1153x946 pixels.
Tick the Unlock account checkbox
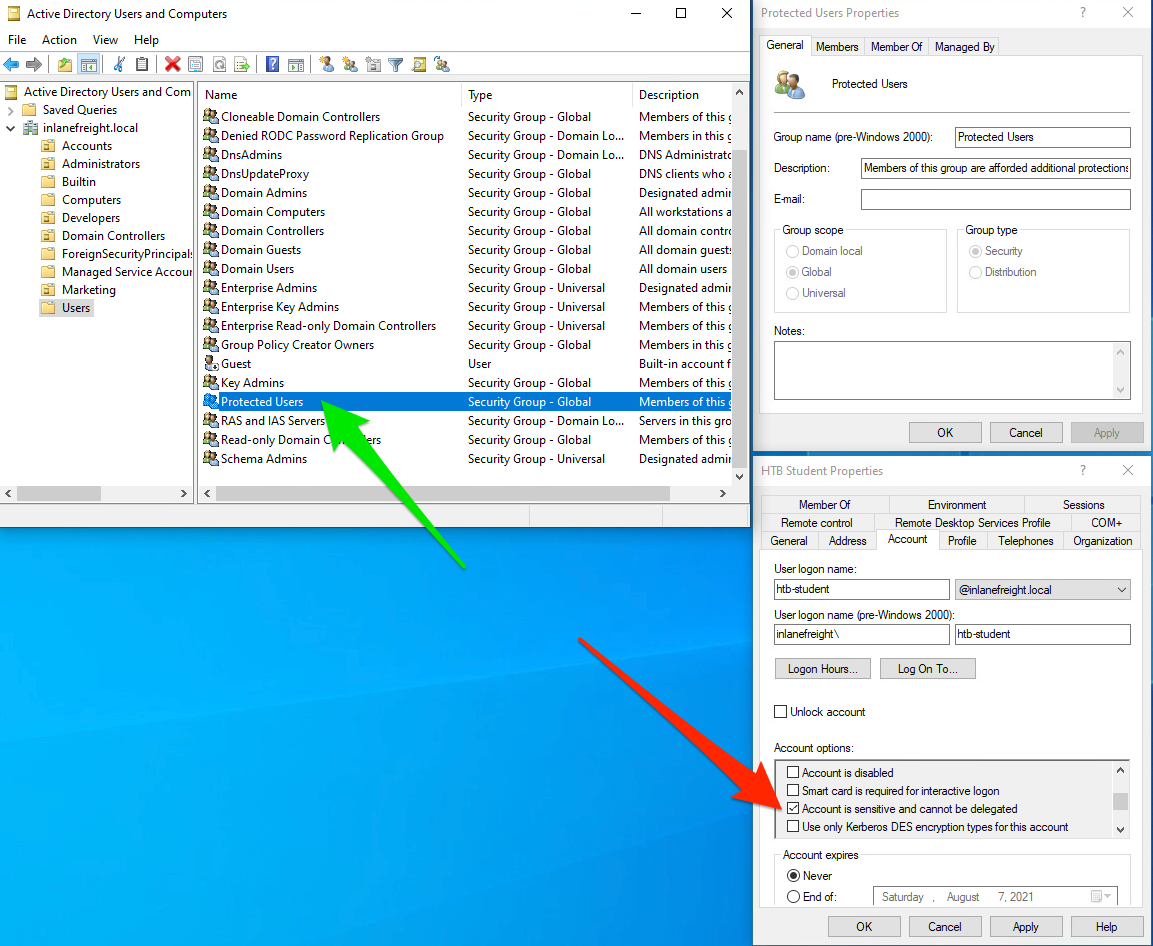[781, 712]
